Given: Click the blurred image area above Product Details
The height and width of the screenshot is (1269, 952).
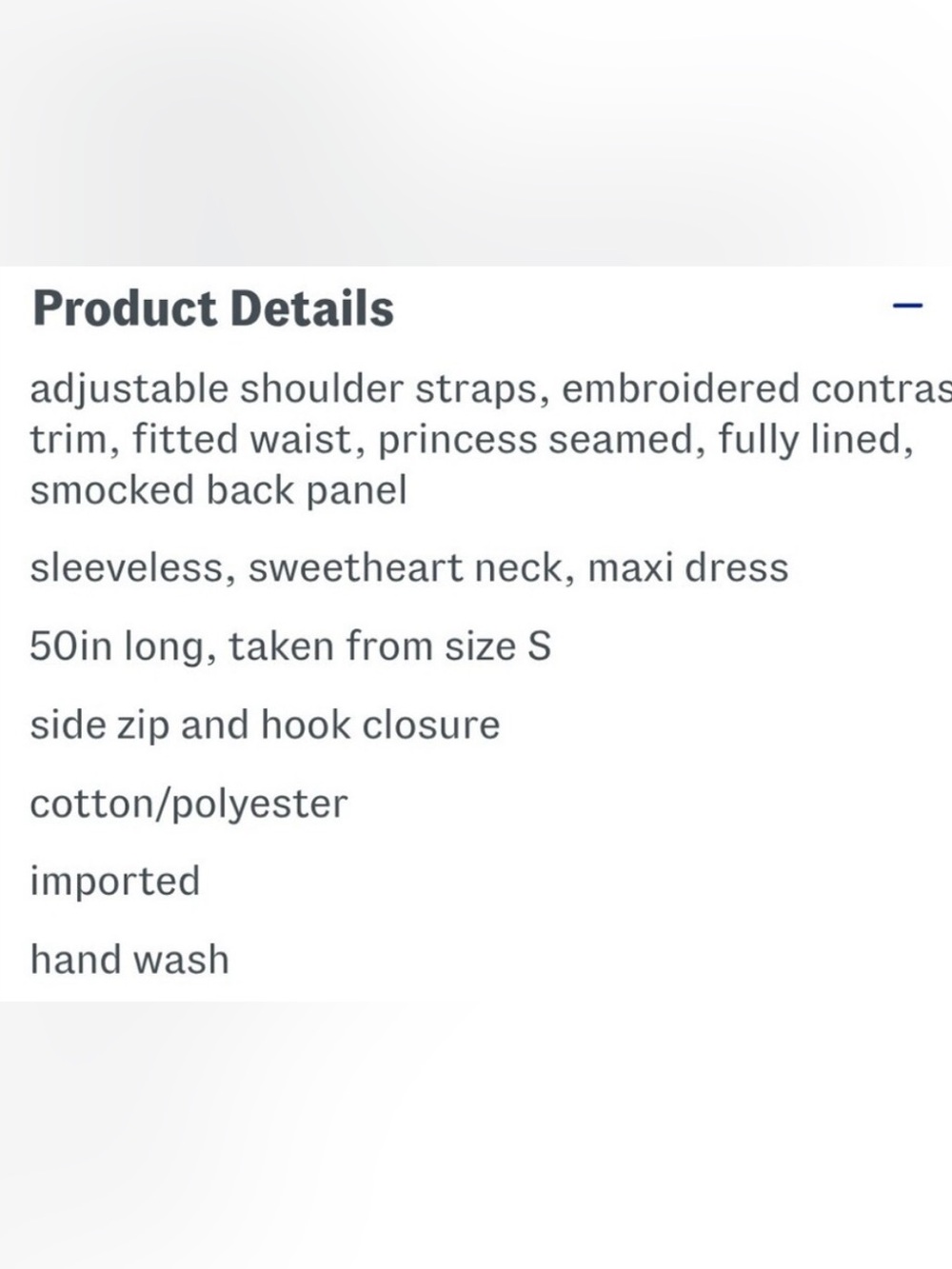Looking at the screenshot, I should click(x=476, y=133).
